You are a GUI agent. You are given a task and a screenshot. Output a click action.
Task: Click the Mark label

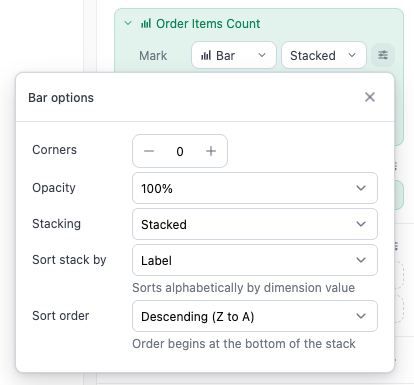click(x=153, y=56)
